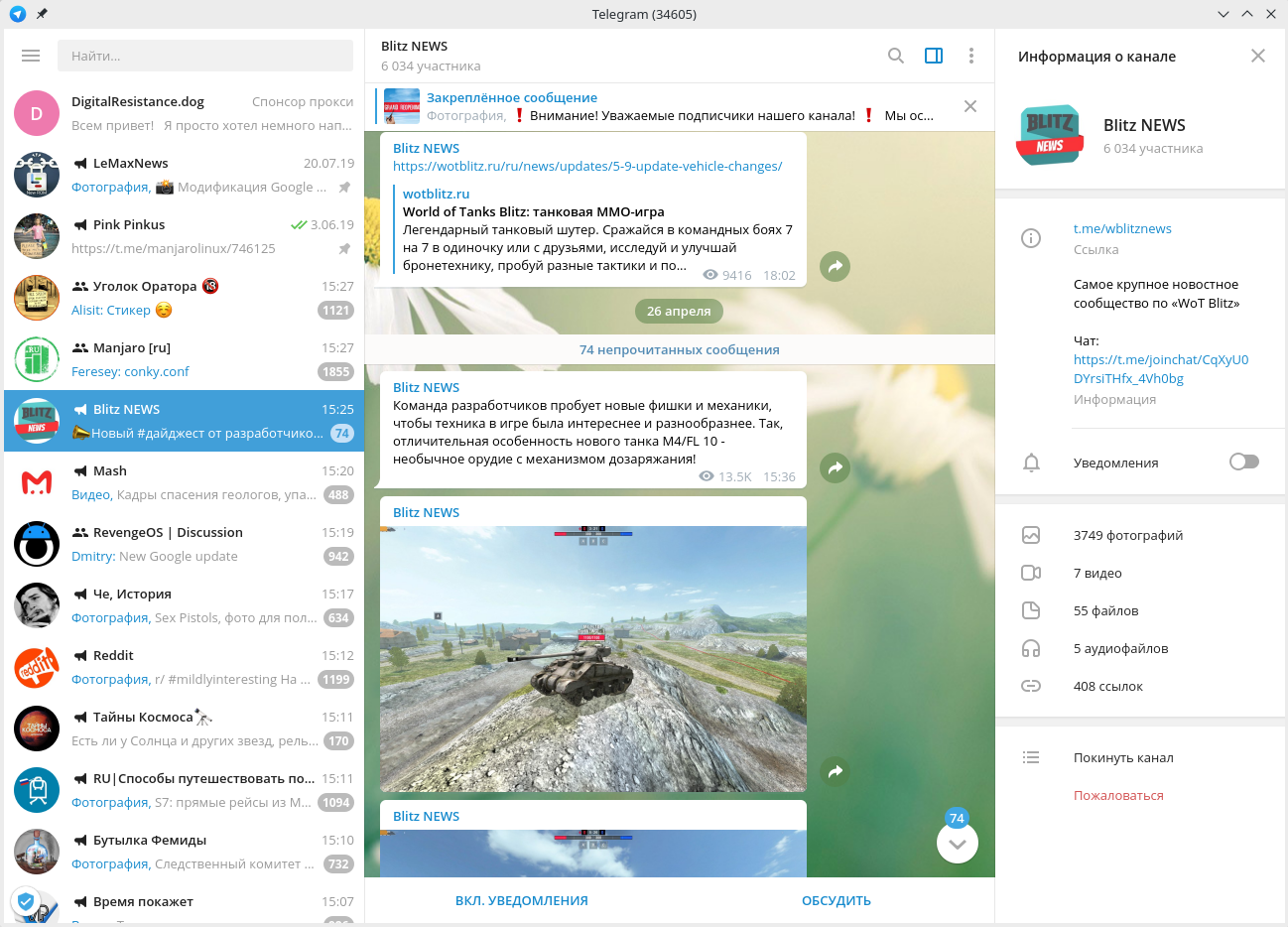
Task: Open the LeMaxNews channel chat
Action: pyautogui.click(x=185, y=175)
